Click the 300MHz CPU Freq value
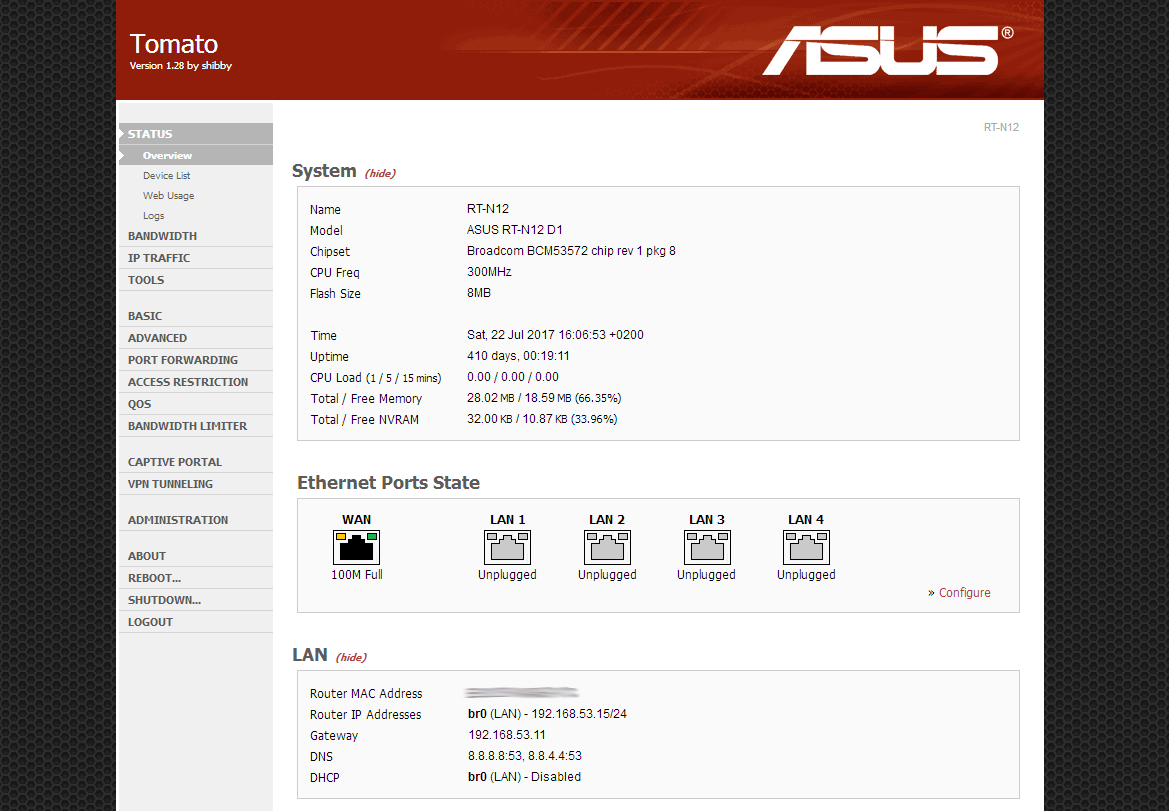The width and height of the screenshot is (1169, 811). 489,272
